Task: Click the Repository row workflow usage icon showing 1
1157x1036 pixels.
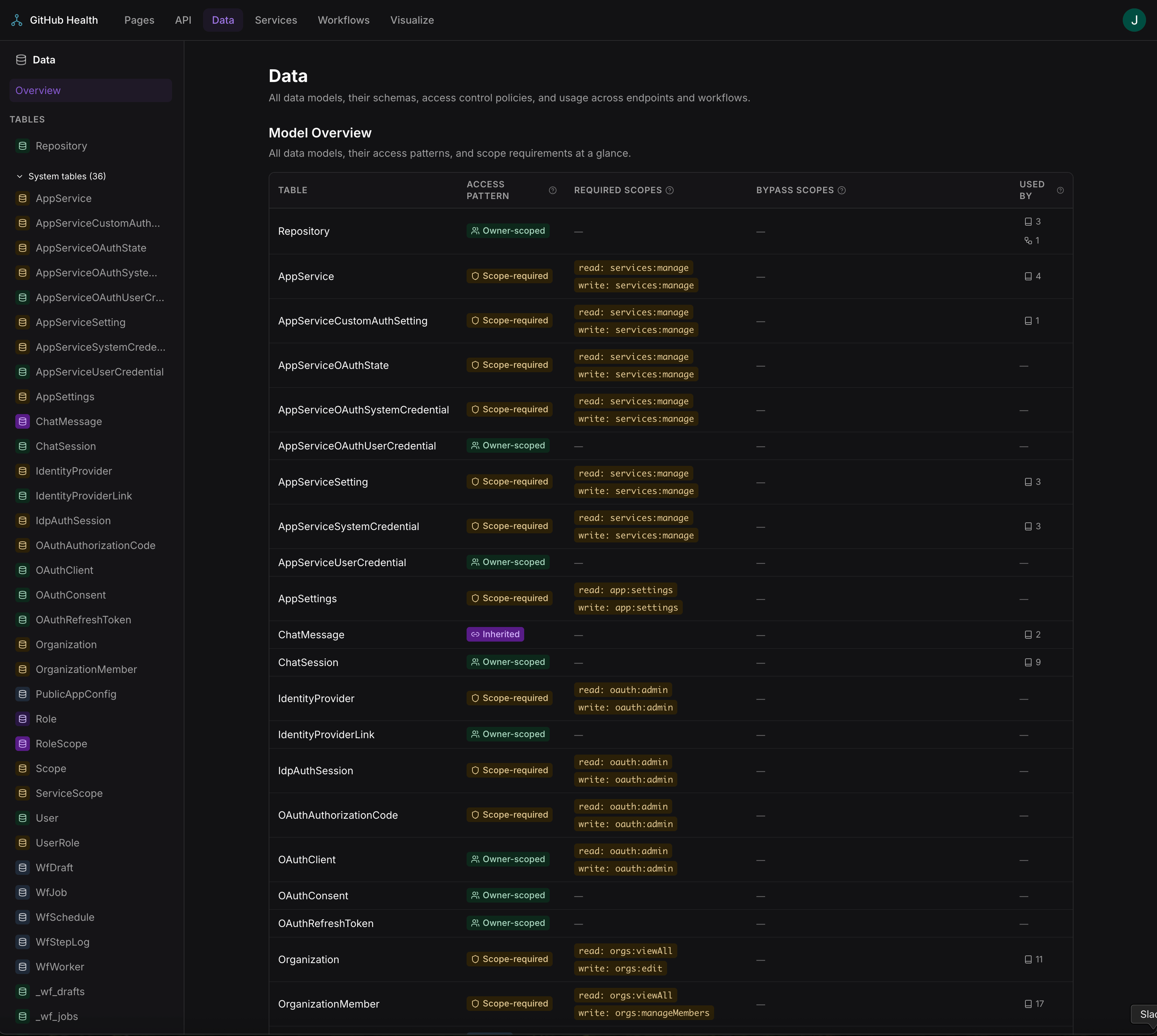Action: point(1028,241)
